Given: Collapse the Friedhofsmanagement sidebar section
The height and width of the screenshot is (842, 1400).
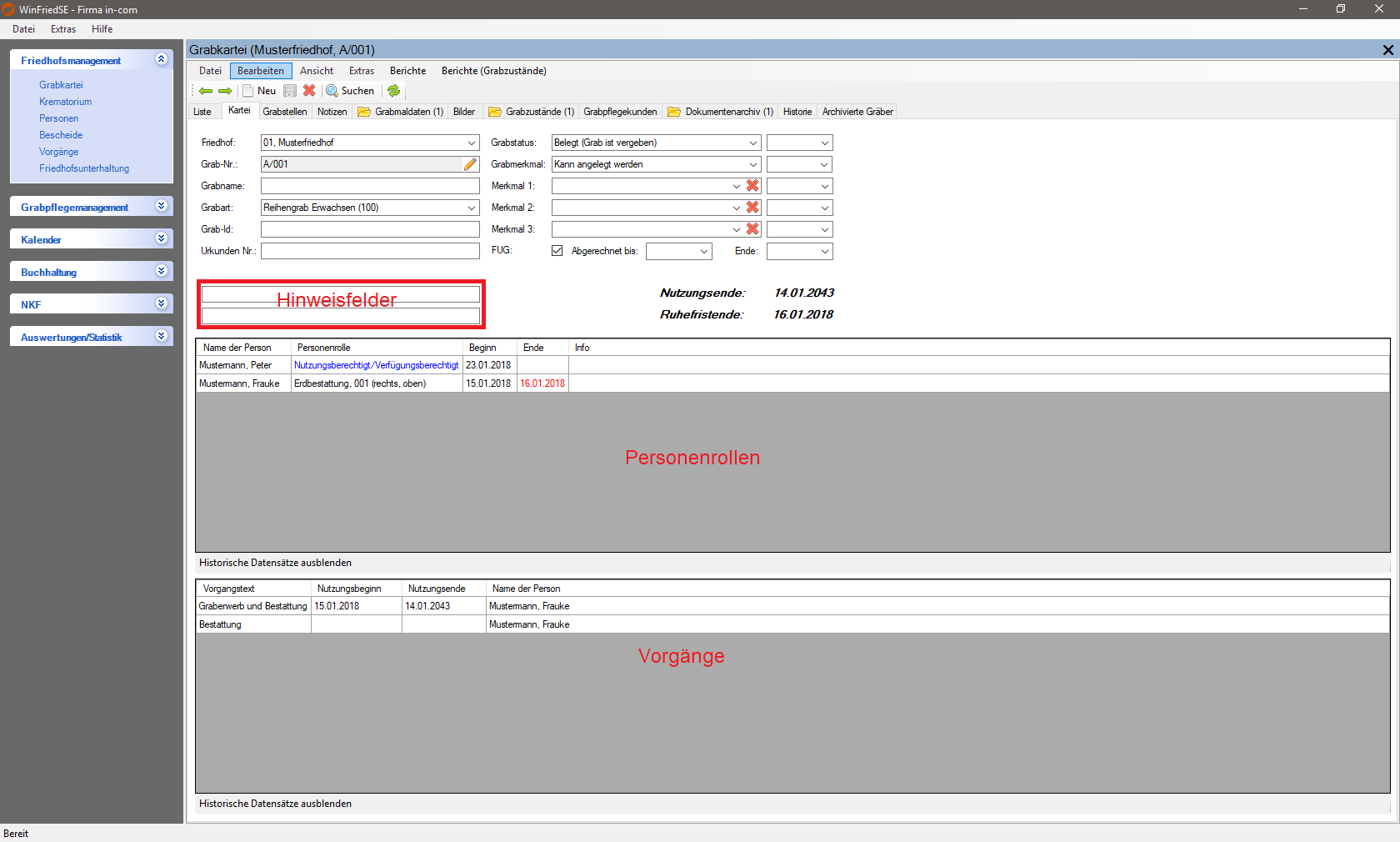Looking at the screenshot, I should [162, 59].
